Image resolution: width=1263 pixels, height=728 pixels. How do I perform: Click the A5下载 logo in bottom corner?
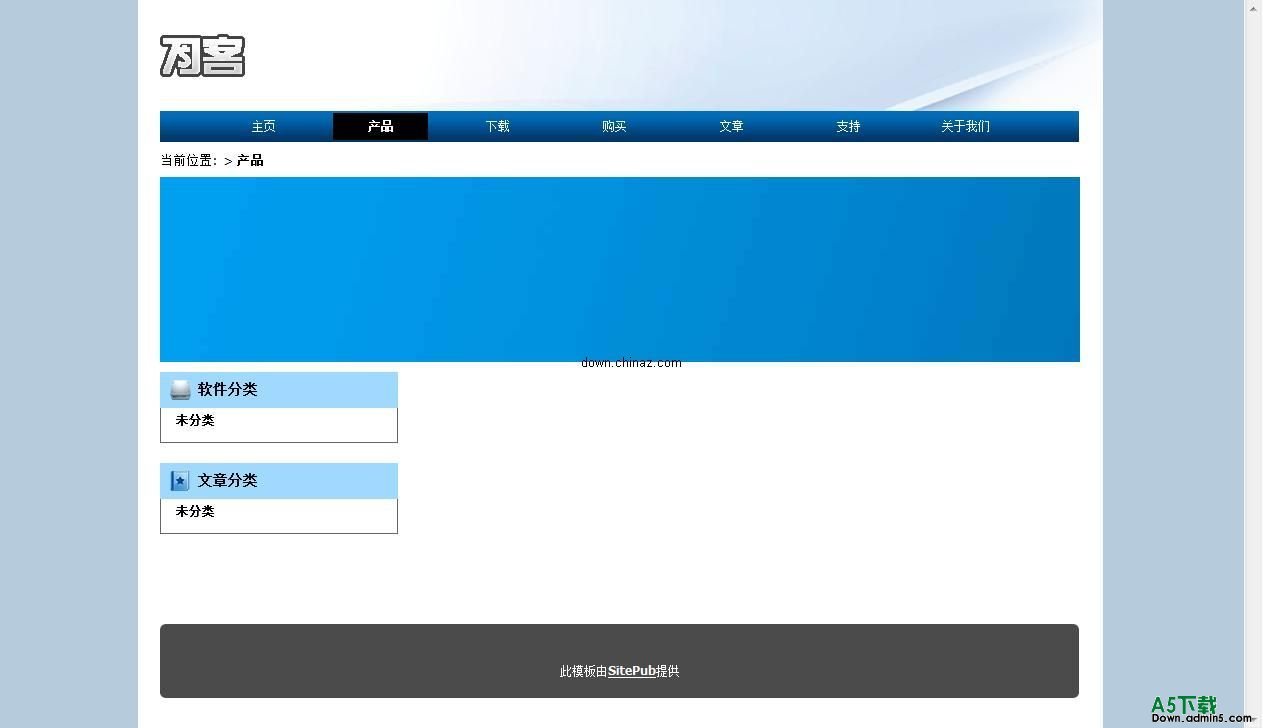pos(1184,703)
